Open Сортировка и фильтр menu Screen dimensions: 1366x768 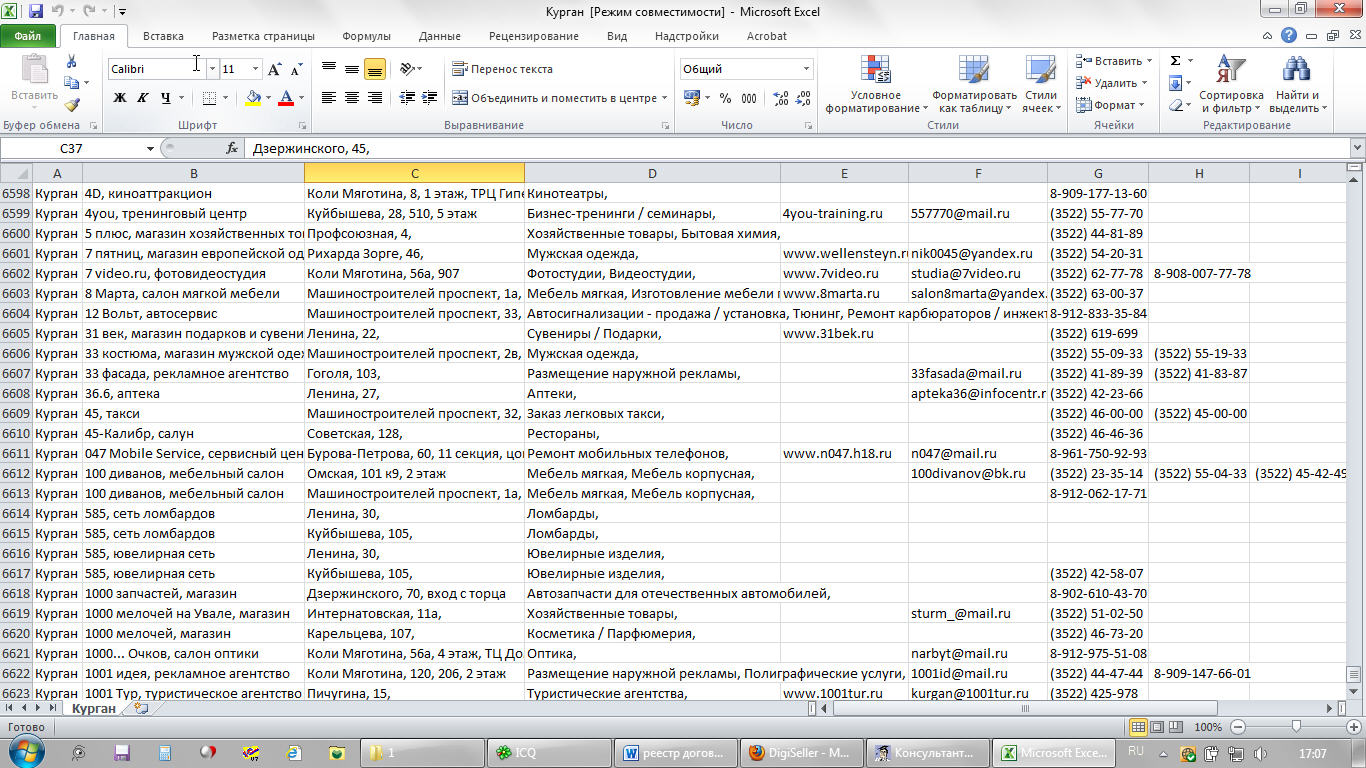[x=1231, y=84]
